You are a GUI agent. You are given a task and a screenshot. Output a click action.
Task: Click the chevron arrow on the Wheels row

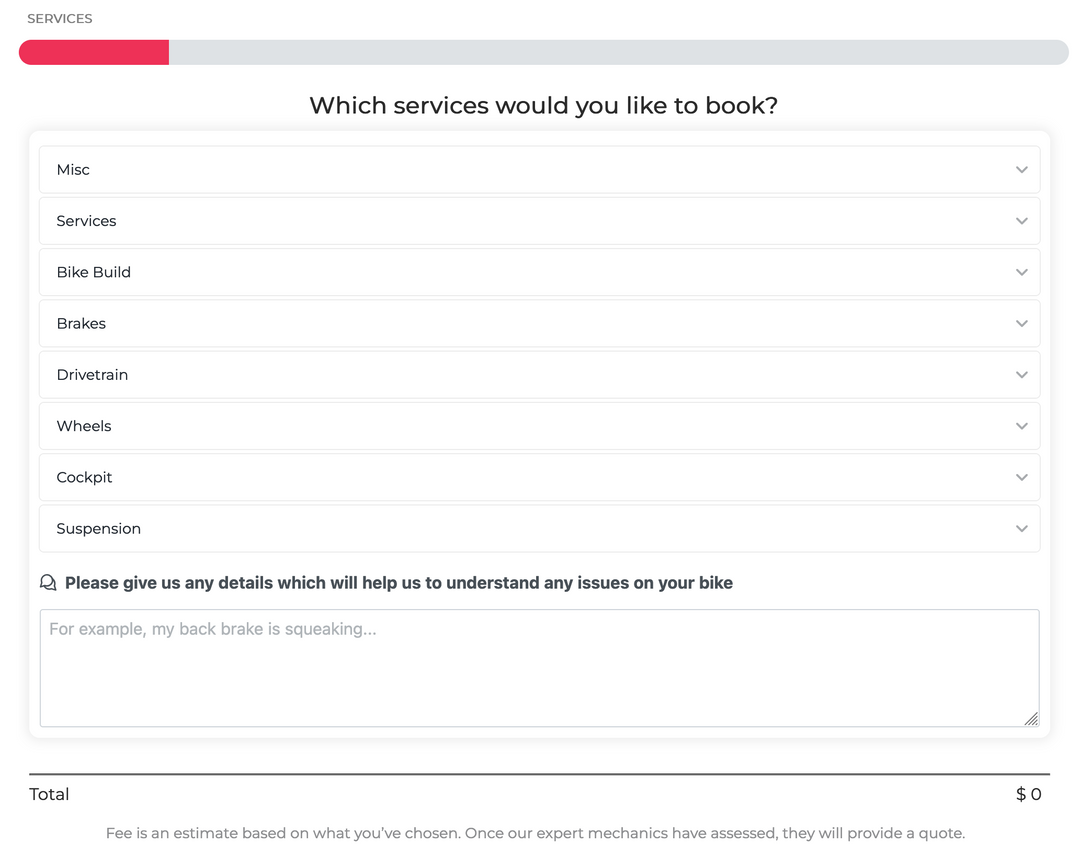click(x=1021, y=426)
